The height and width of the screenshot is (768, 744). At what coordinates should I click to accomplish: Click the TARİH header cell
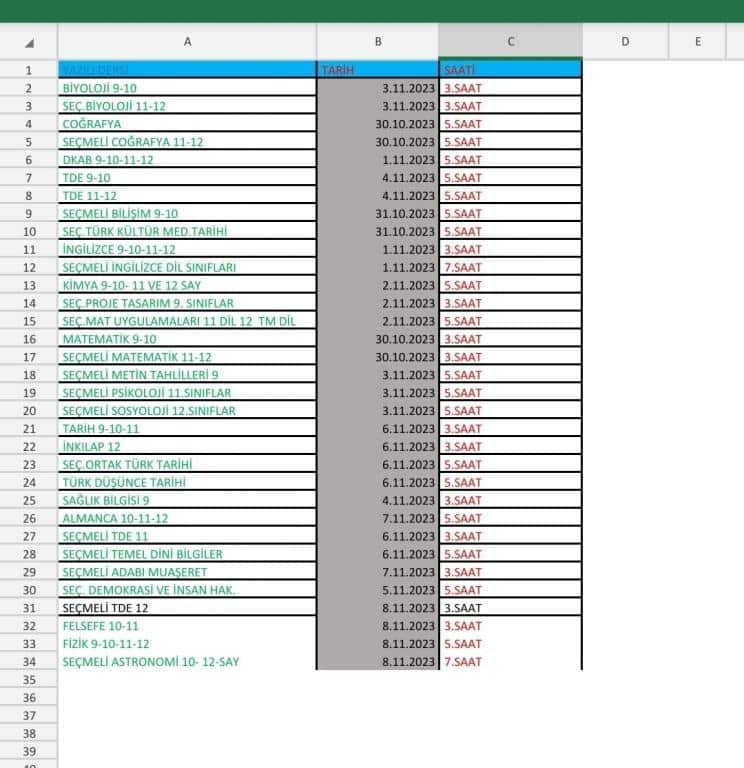[x=378, y=70]
